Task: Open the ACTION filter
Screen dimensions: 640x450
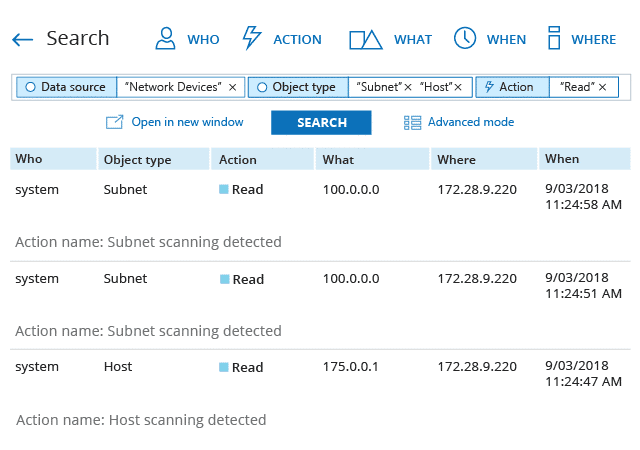Action: (298, 40)
